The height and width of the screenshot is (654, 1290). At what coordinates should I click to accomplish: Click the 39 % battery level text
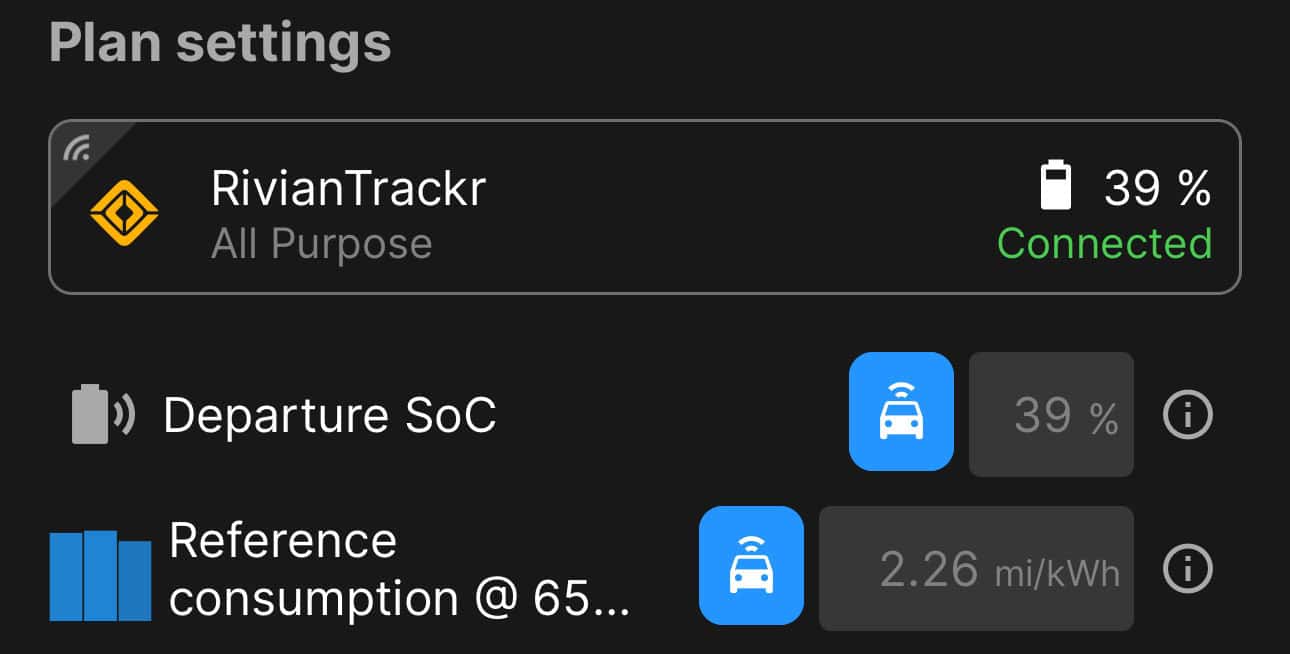(1157, 188)
